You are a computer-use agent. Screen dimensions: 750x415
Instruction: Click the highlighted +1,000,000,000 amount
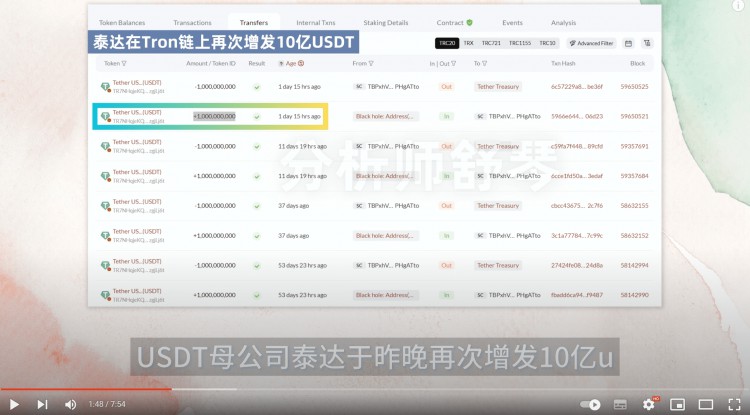(214, 116)
